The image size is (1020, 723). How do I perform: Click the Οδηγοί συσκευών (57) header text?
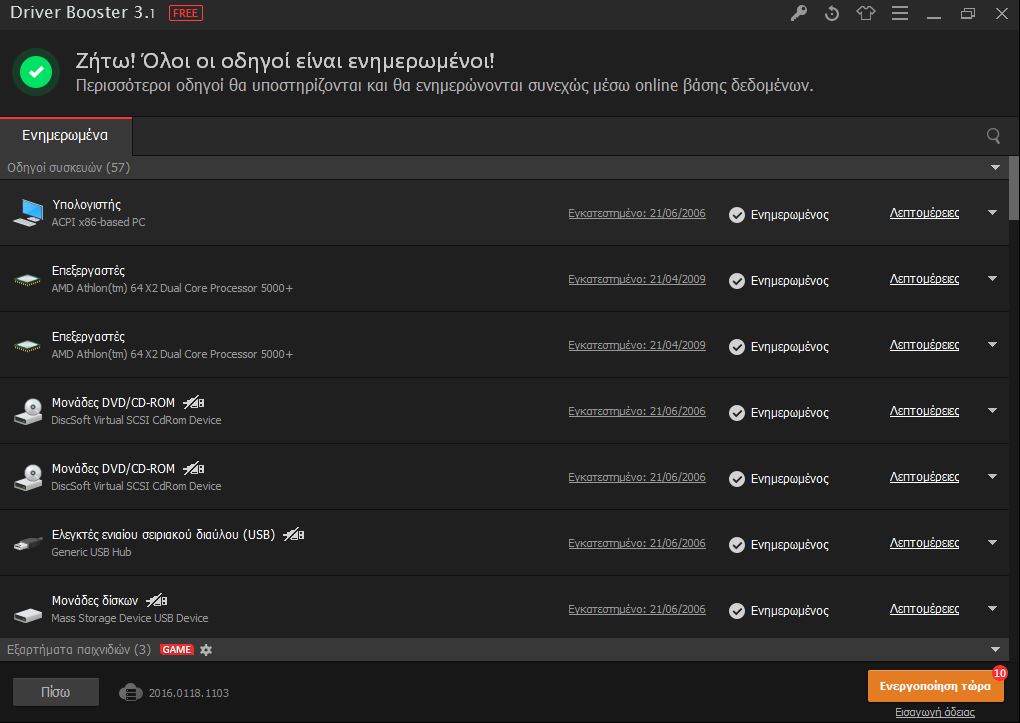click(x=68, y=167)
